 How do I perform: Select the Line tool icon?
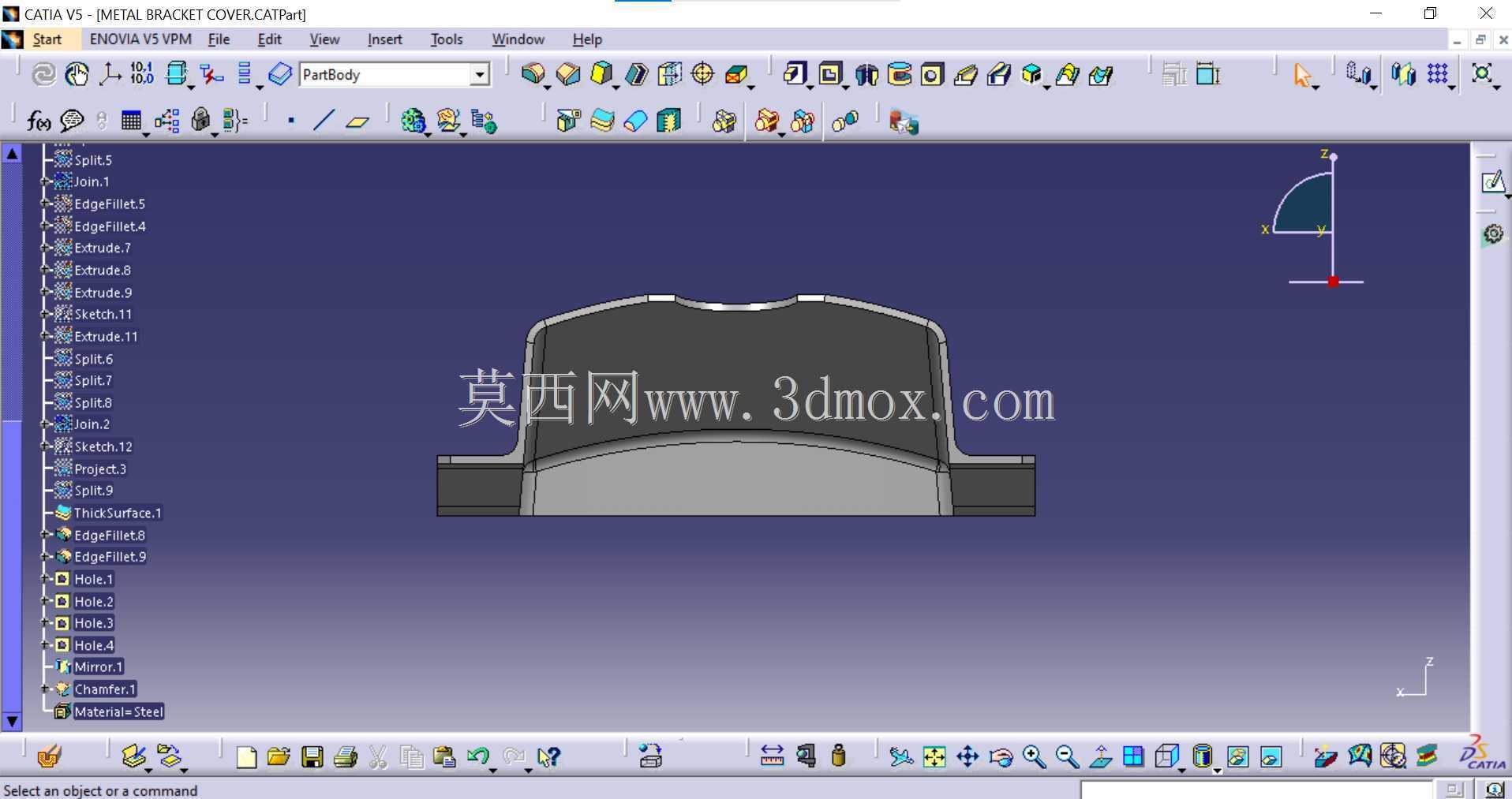coord(324,121)
